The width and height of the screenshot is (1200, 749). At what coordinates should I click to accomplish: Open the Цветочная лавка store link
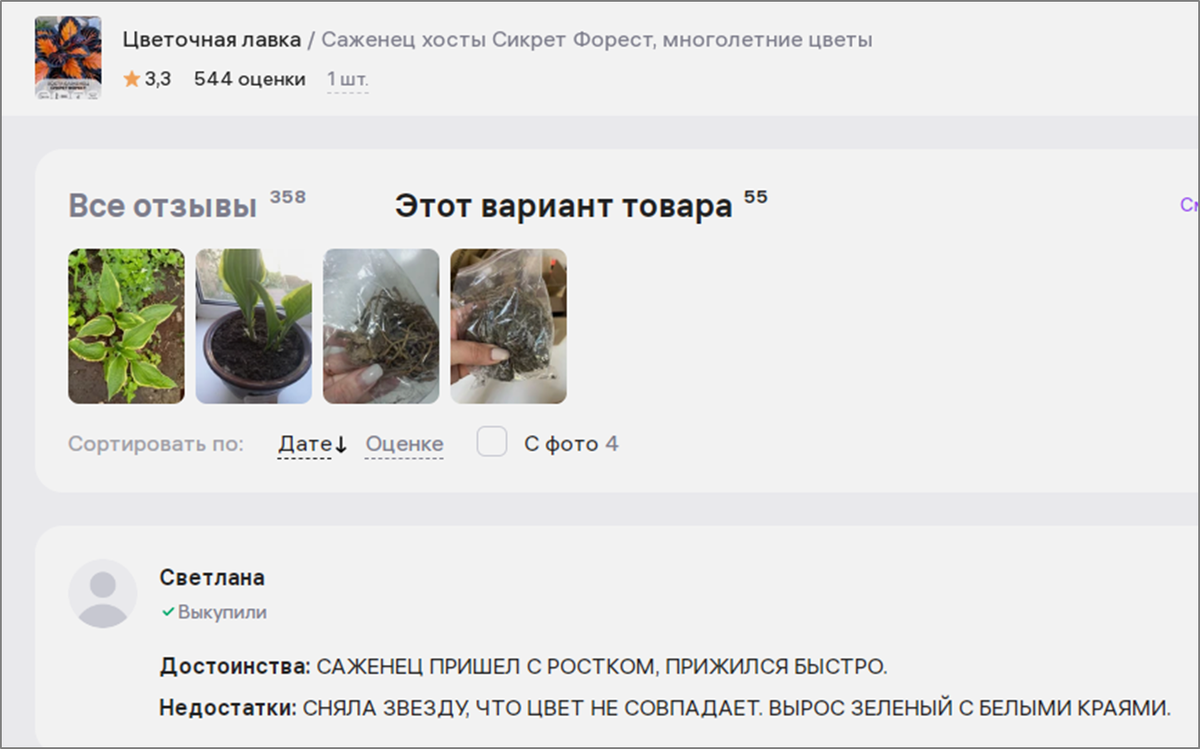pyautogui.click(x=212, y=40)
